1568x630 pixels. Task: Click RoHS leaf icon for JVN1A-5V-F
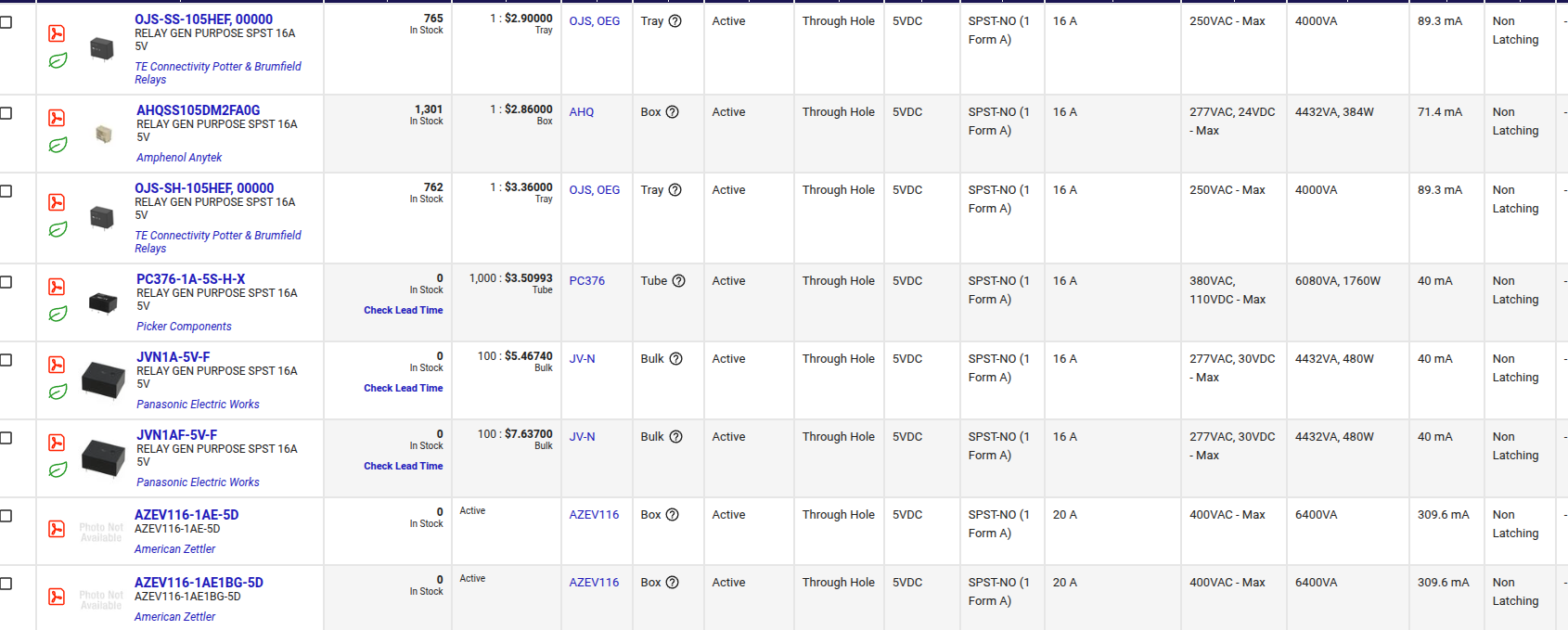tap(58, 392)
